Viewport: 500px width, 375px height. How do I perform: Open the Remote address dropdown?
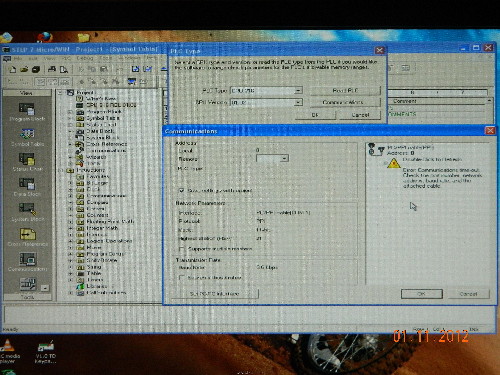coord(284,158)
